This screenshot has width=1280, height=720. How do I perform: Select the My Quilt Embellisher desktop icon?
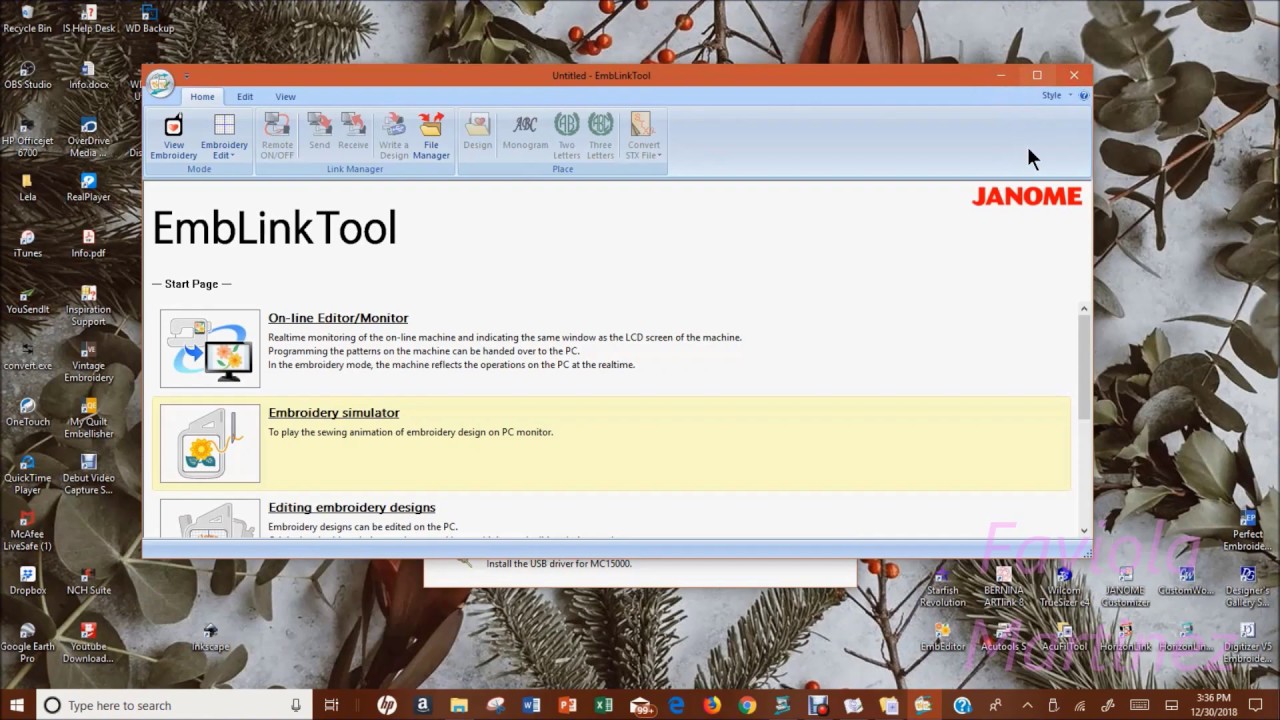pyautogui.click(x=88, y=418)
